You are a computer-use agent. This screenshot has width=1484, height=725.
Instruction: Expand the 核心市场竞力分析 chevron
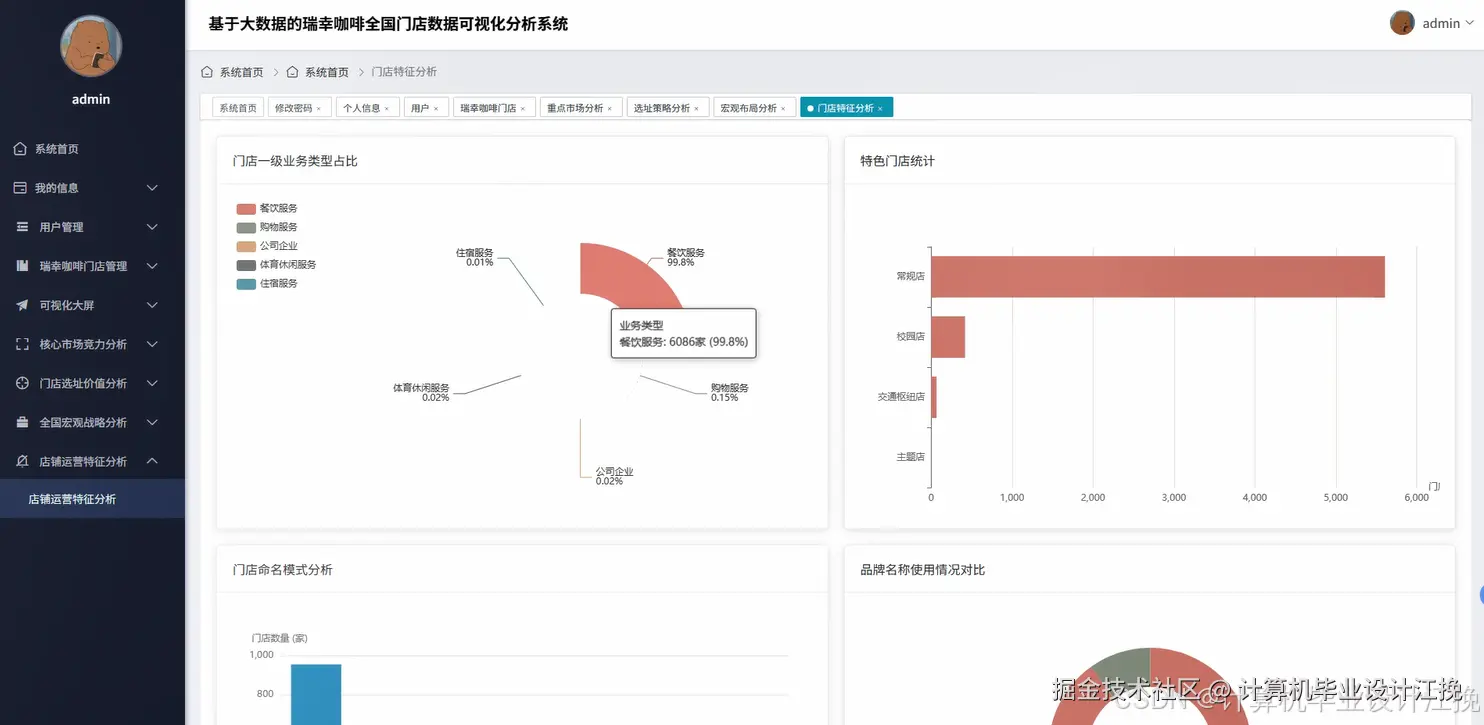(152, 344)
